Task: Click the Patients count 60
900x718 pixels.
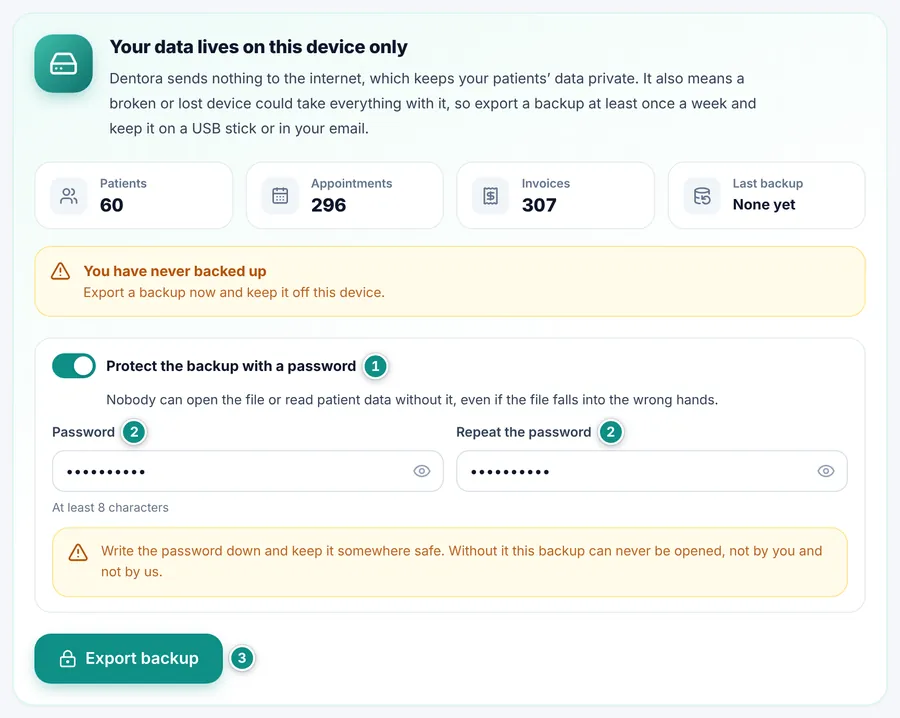Action: (111, 205)
